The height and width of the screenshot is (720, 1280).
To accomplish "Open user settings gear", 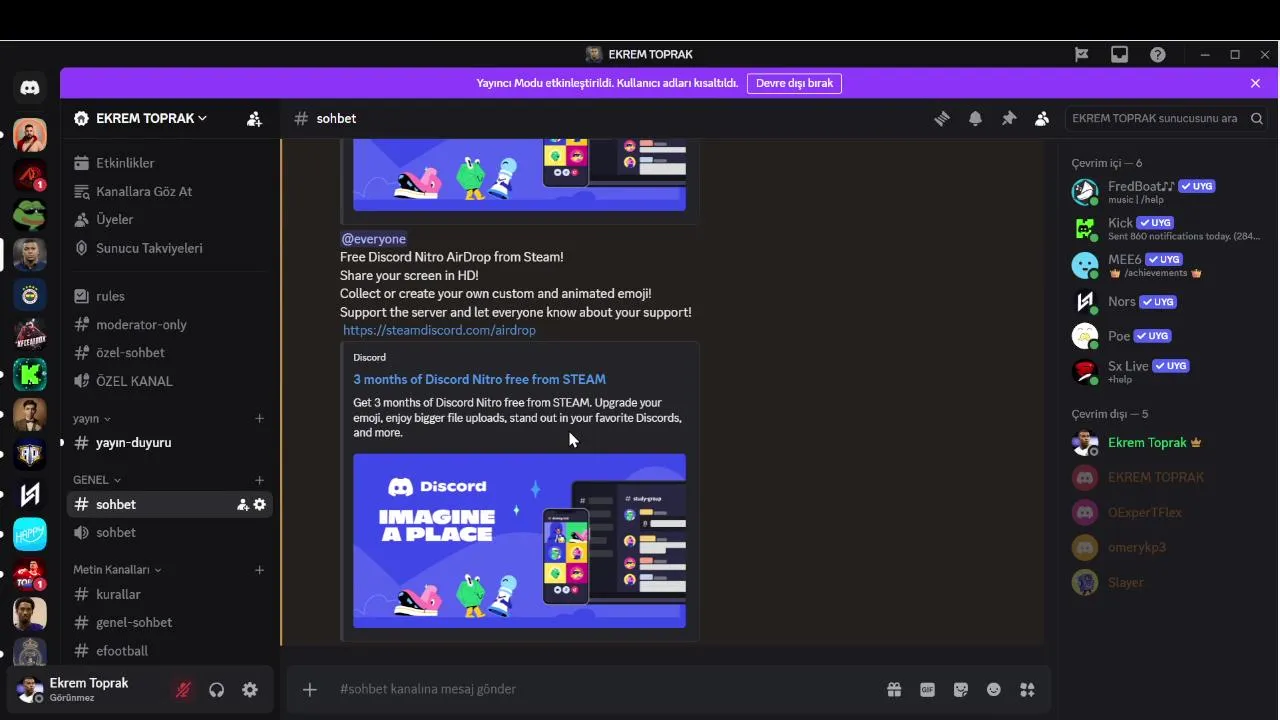I will [250, 689].
